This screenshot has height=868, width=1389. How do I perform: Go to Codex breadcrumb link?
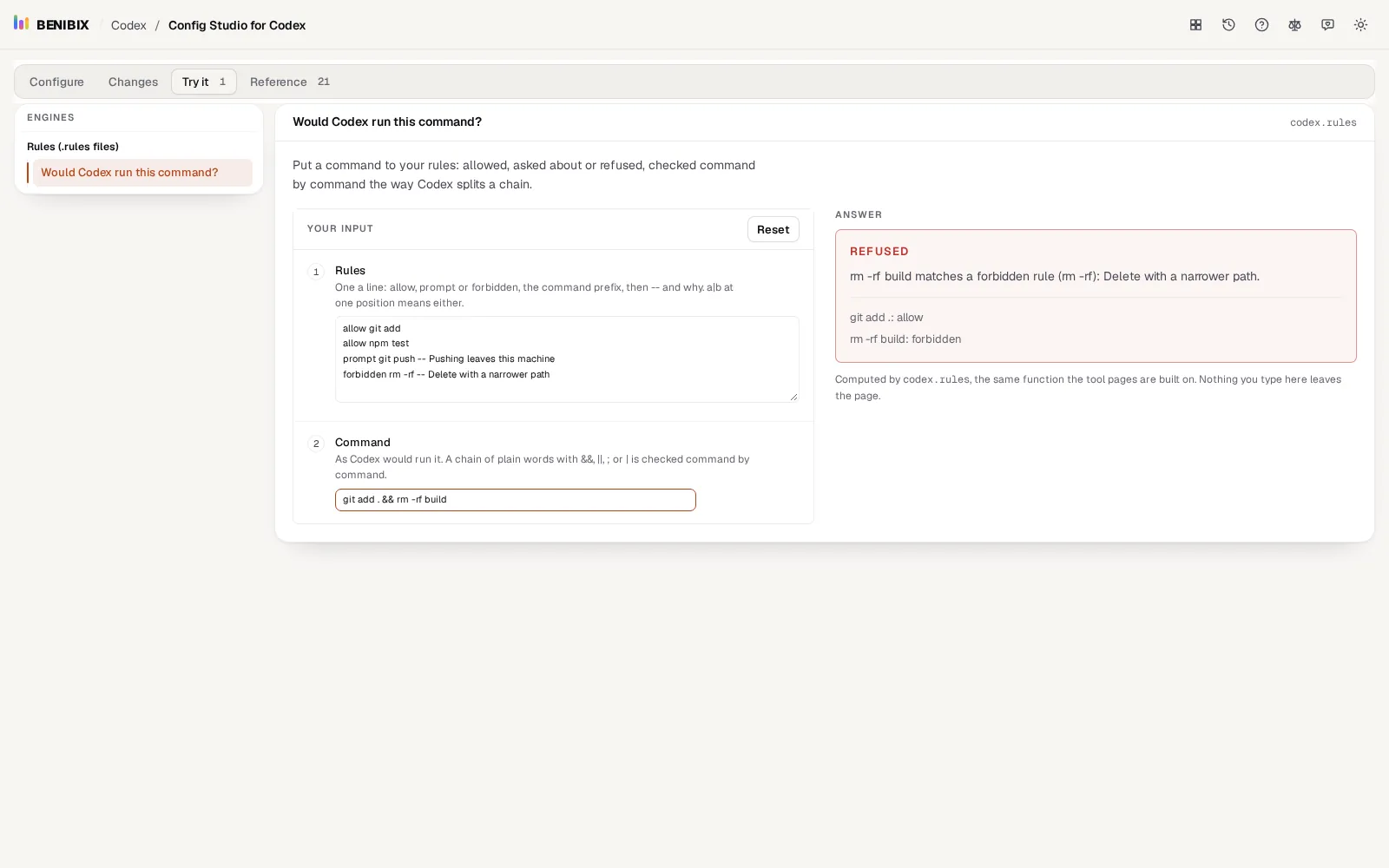pos(128,25)
